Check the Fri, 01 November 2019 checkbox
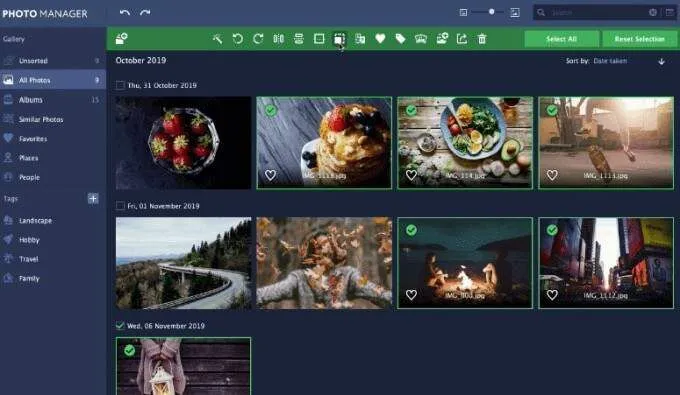Image resolution: width=680 pixels, height=395 pixels. [x=120, y=206]
